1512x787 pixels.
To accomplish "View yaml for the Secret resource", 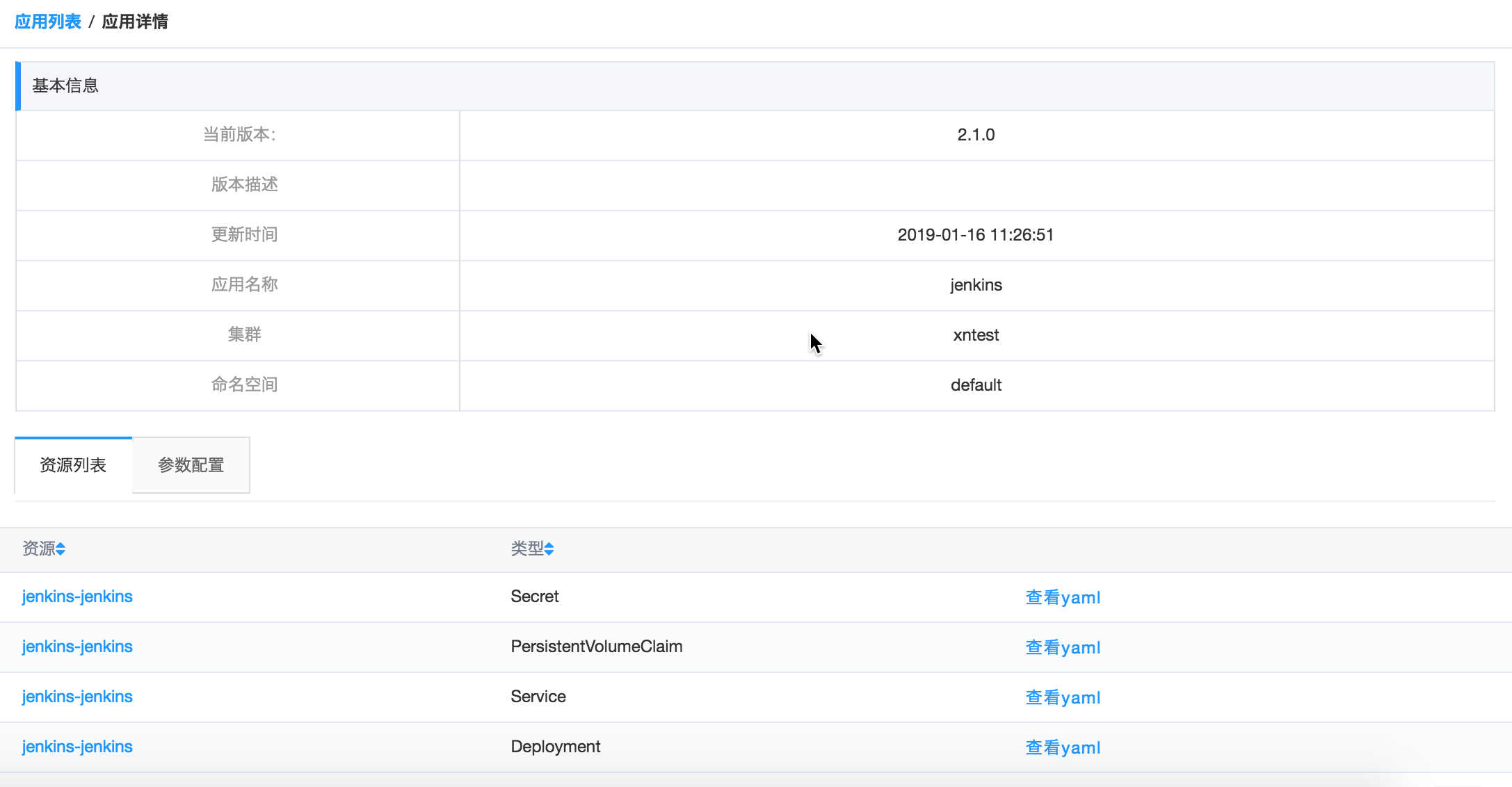I will click(x=1063, y=597).
